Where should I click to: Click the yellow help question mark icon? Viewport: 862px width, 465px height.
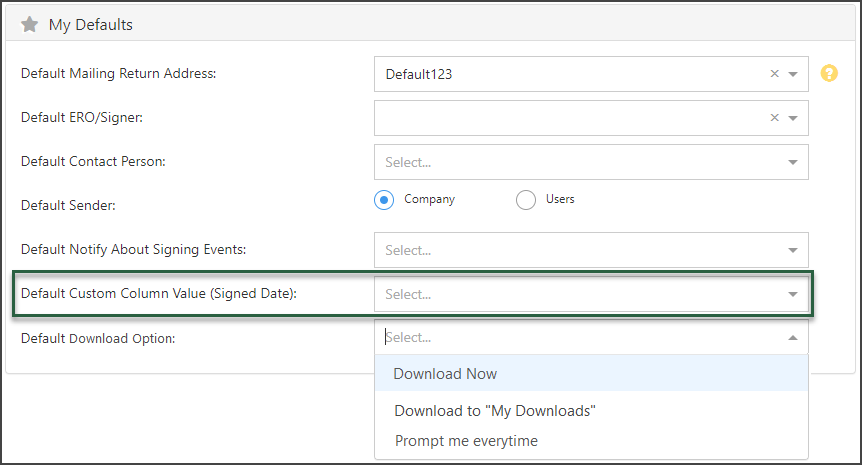pos(829,73)
